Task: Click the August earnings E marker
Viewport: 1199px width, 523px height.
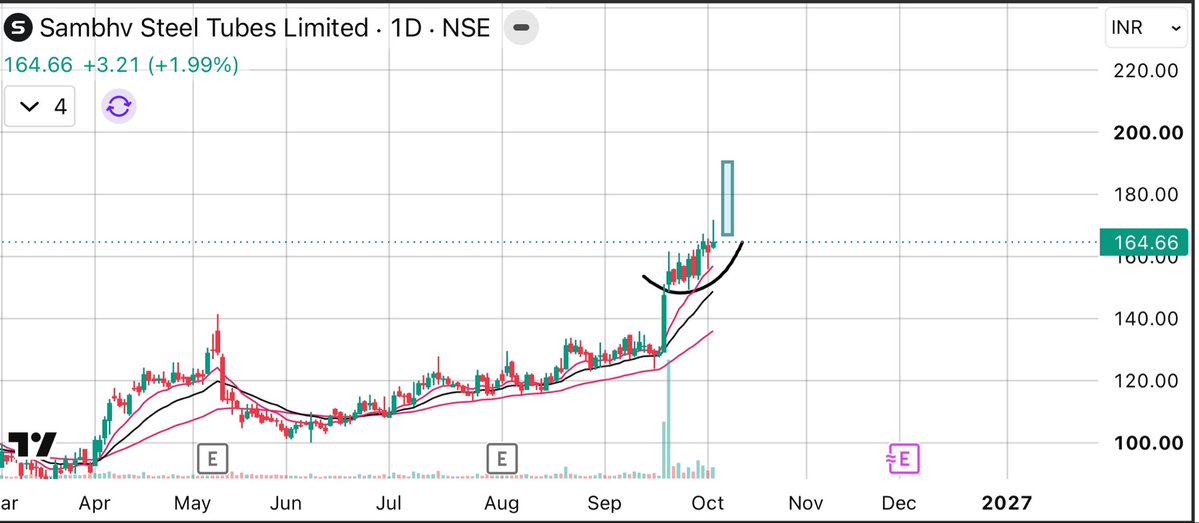Action: (502, 459)
